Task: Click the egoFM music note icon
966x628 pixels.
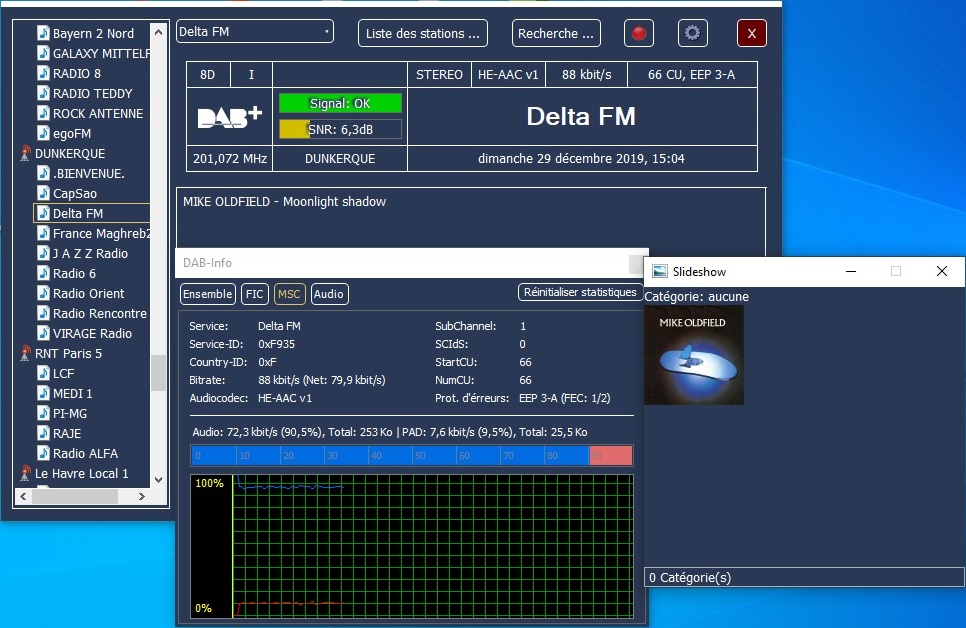Action: coord(43,133)
